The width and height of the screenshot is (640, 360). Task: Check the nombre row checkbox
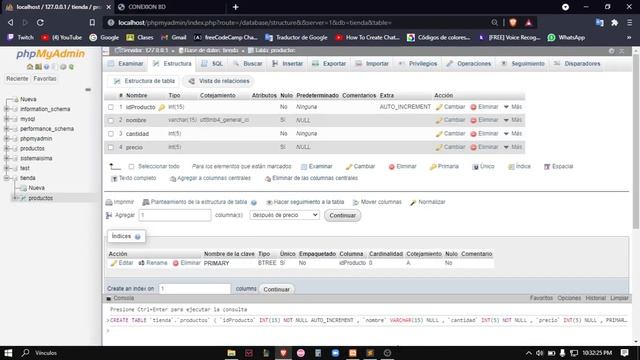tap(111, 120)
